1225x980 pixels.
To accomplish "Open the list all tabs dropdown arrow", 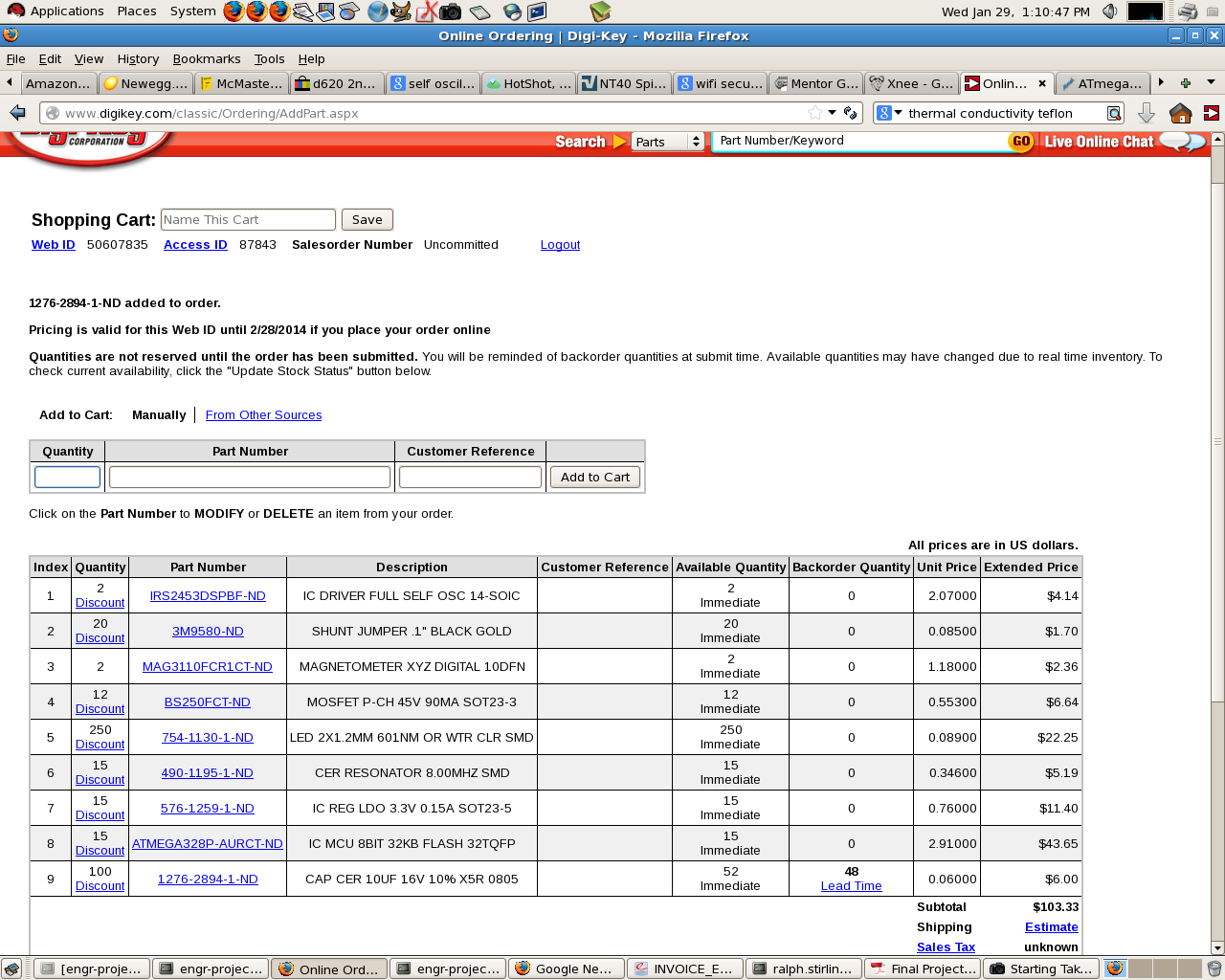I will [1210, 82].
